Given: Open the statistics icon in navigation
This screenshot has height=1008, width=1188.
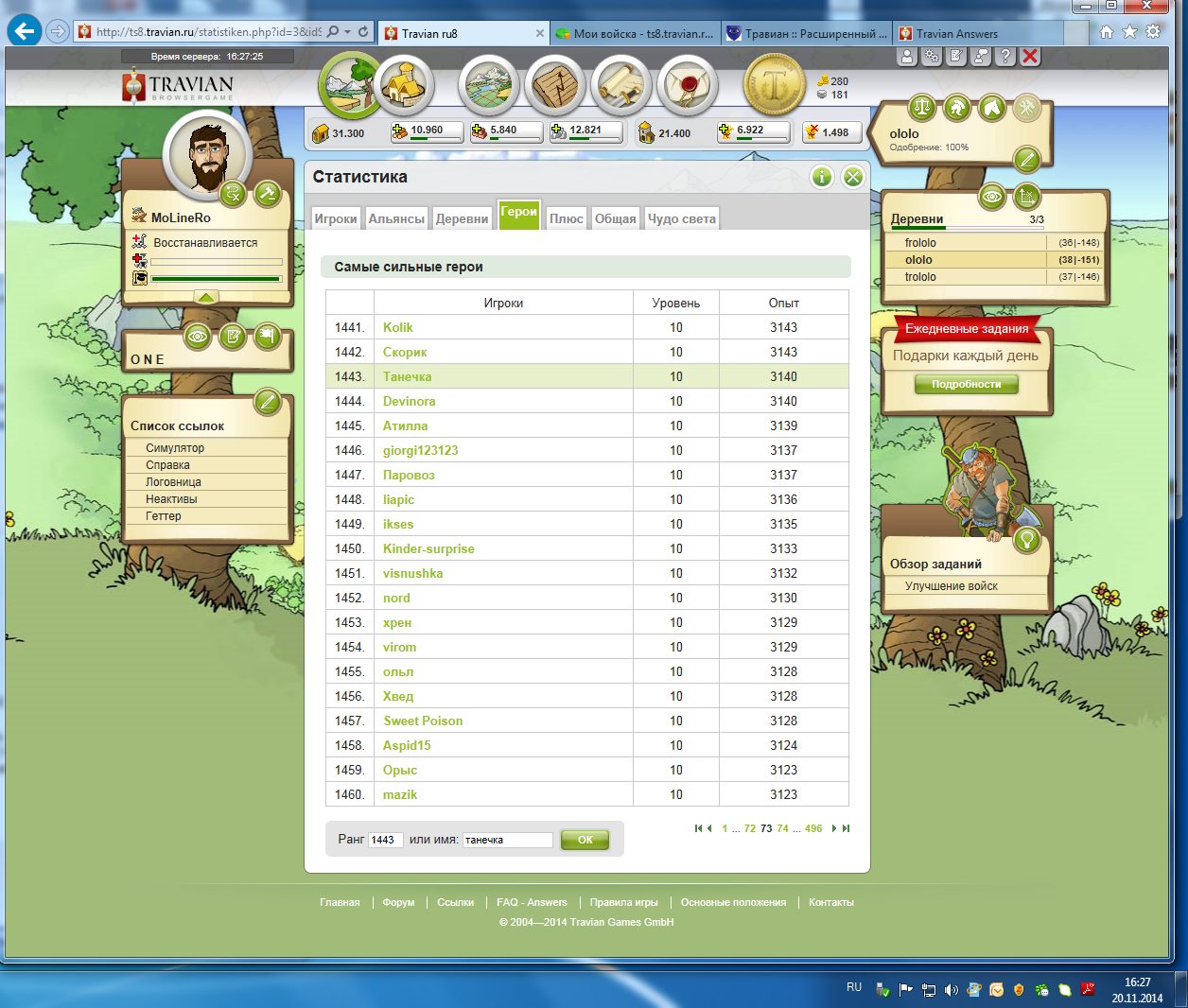Looking at the screenshot, I should 555,84.
